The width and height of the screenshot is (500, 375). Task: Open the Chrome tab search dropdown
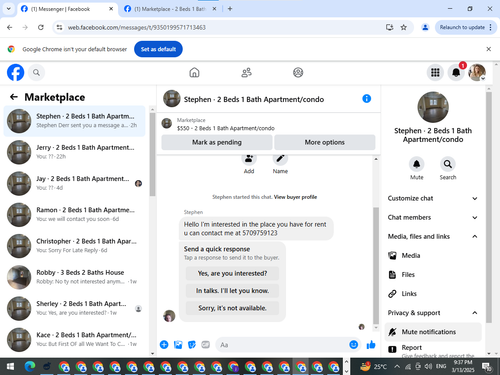point(9,9)
